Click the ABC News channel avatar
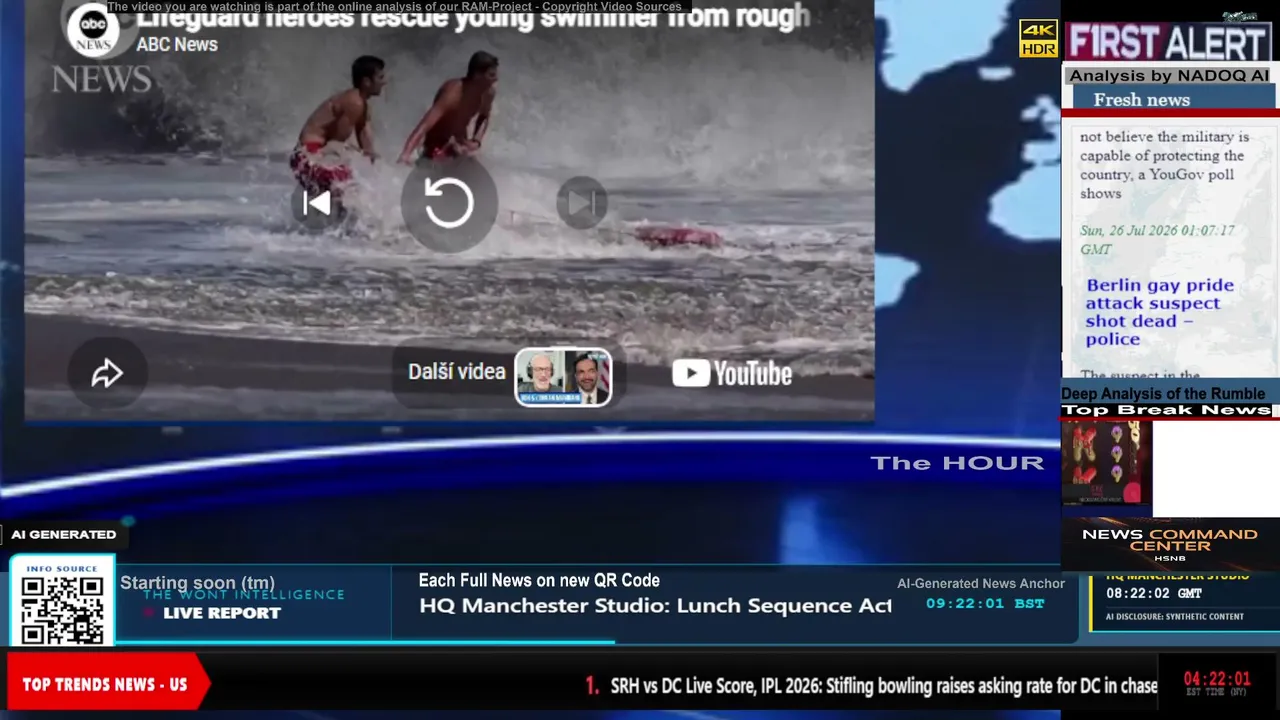 [x=93, y=28]
